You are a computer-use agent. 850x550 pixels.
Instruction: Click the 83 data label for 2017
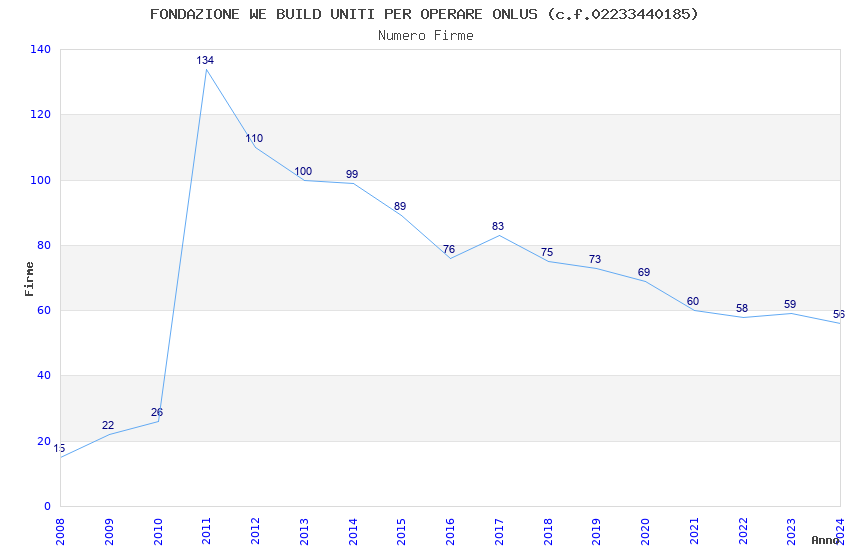point(498,226)
